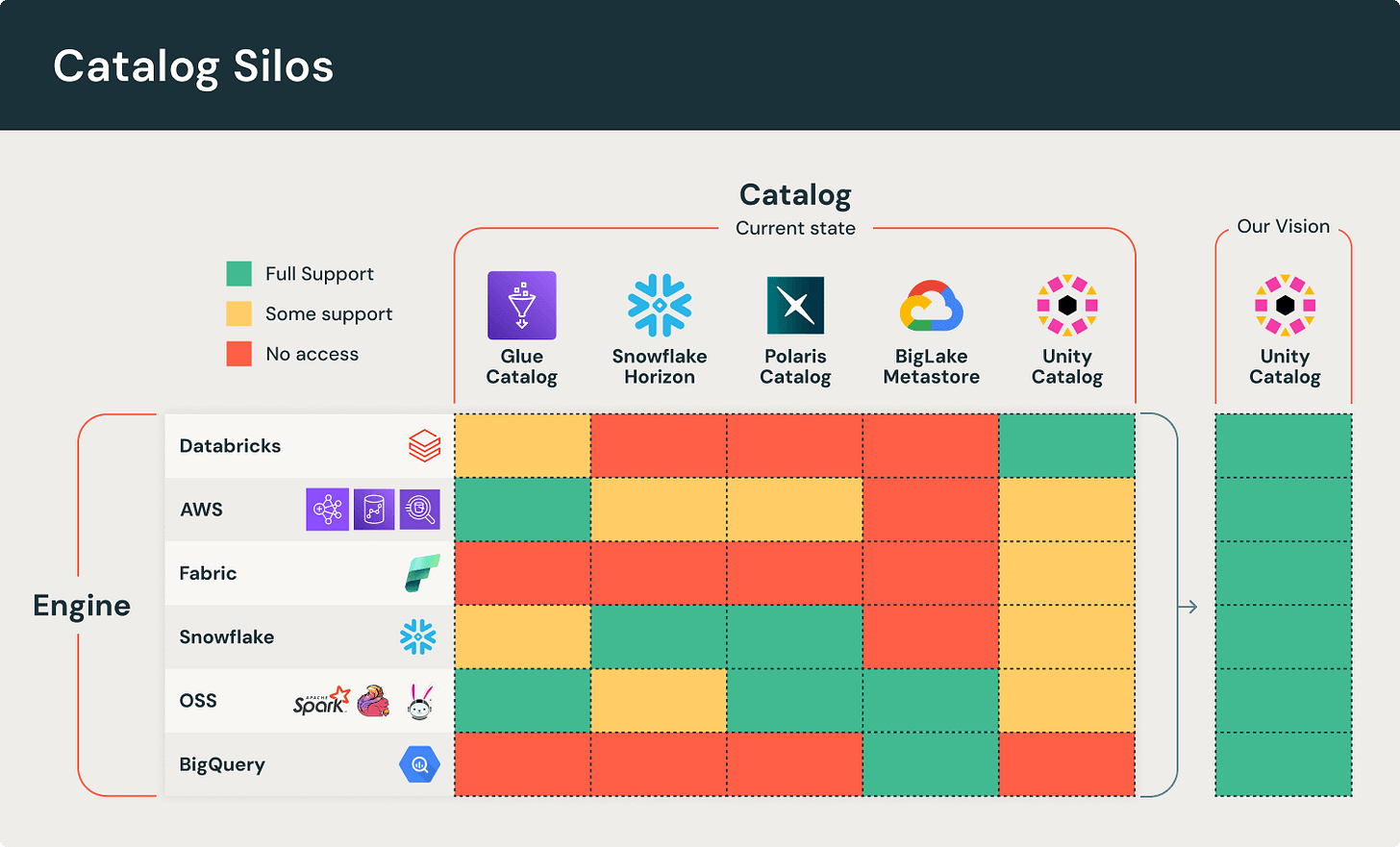Select Snowflake row Polaris Catalog green cell
The height and width of the screenshot is (847, 1400).
(x=795, y=636)
